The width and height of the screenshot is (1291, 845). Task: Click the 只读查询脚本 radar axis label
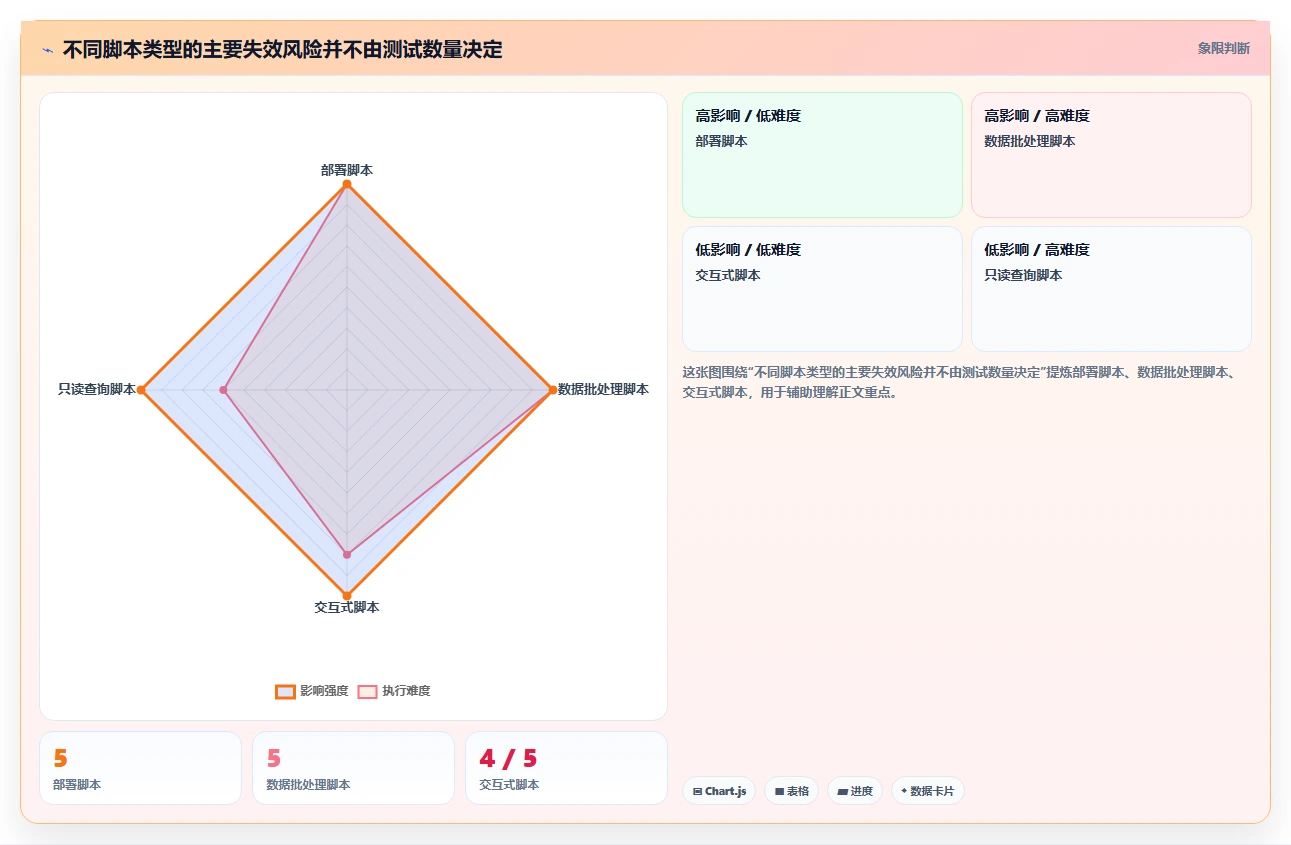[97, 389]
